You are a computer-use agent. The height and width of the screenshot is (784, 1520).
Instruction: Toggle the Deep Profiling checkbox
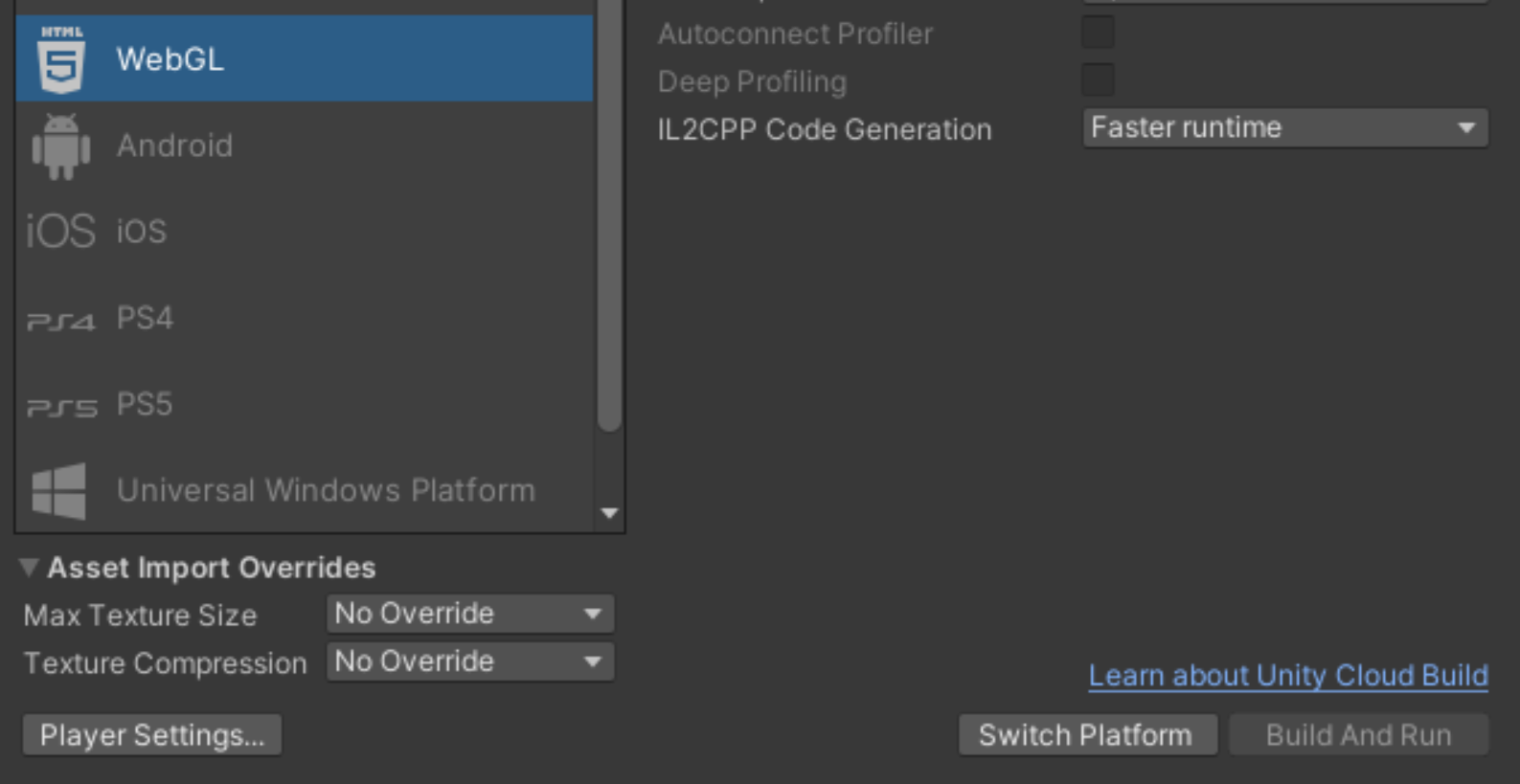click(x=1098, y=80)
